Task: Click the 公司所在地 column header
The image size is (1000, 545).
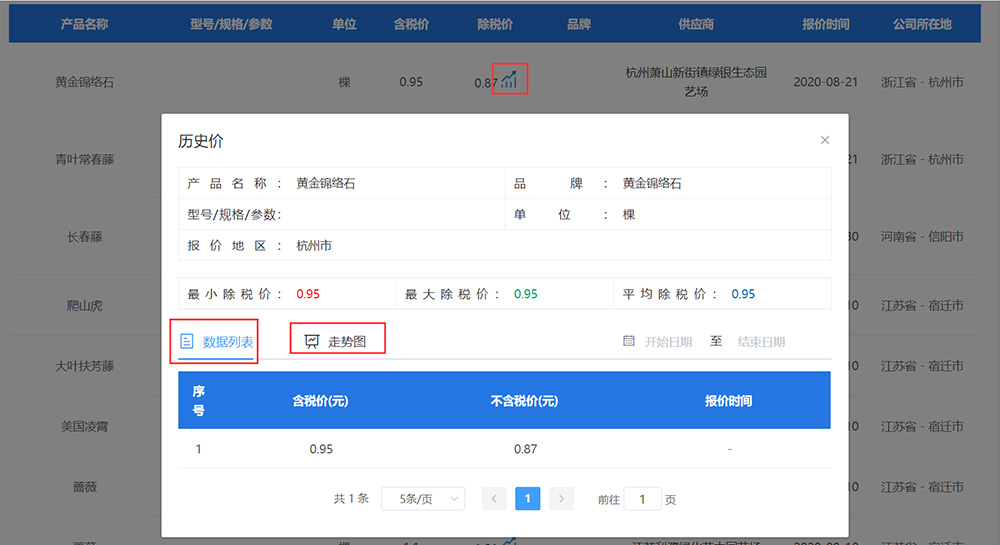Action: click(922, 24)
